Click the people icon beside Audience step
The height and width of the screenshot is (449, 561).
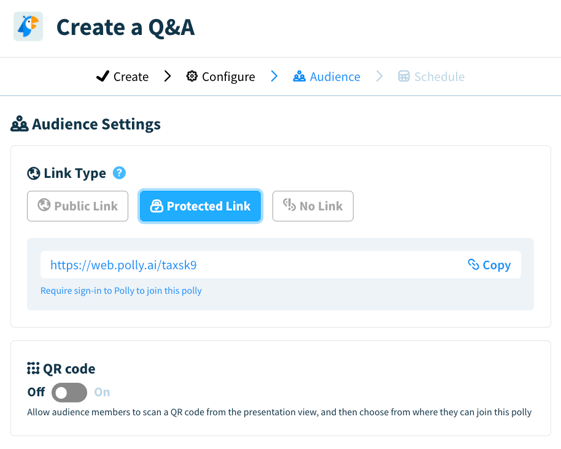(299, 76)
